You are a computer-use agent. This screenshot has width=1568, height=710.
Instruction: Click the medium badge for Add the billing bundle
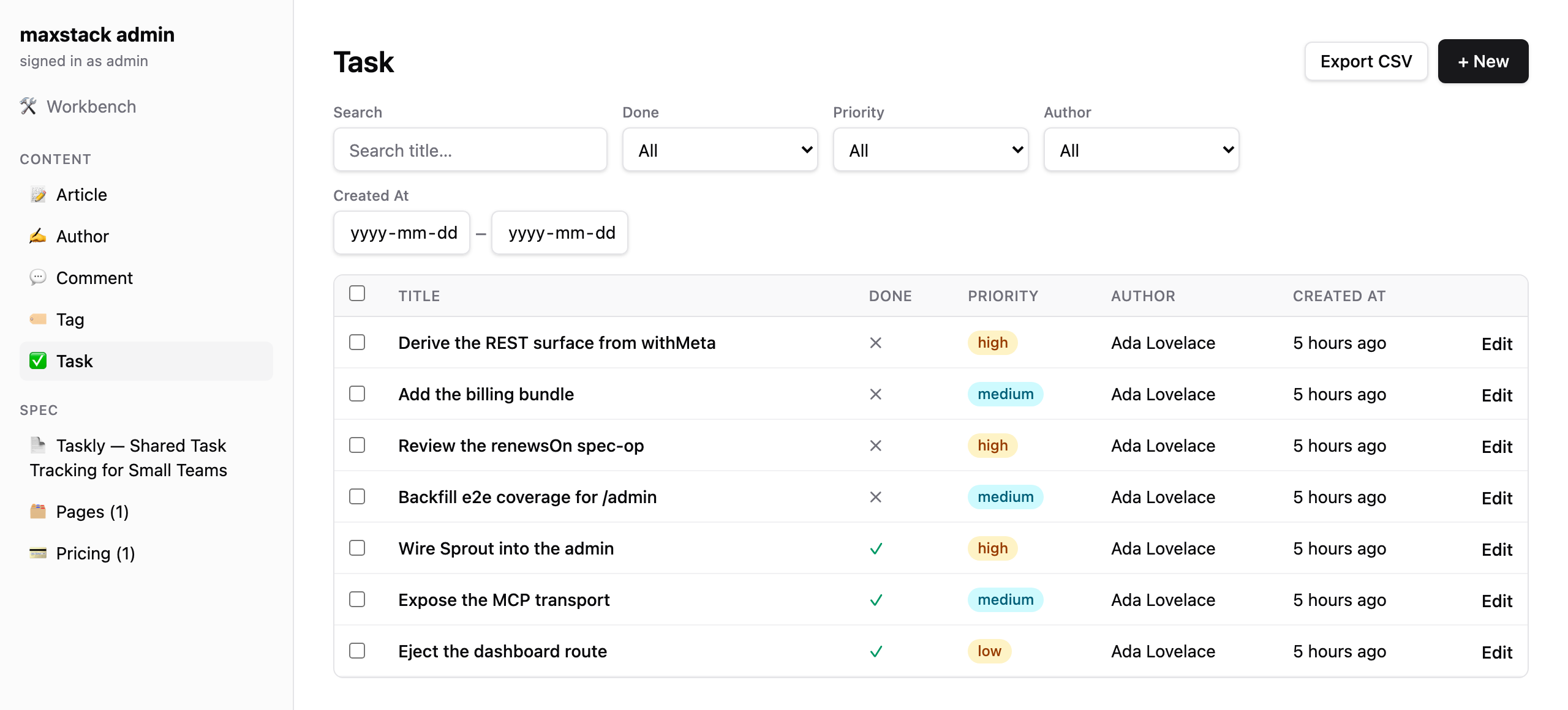pyautogui.click(x=1005, y=394)
